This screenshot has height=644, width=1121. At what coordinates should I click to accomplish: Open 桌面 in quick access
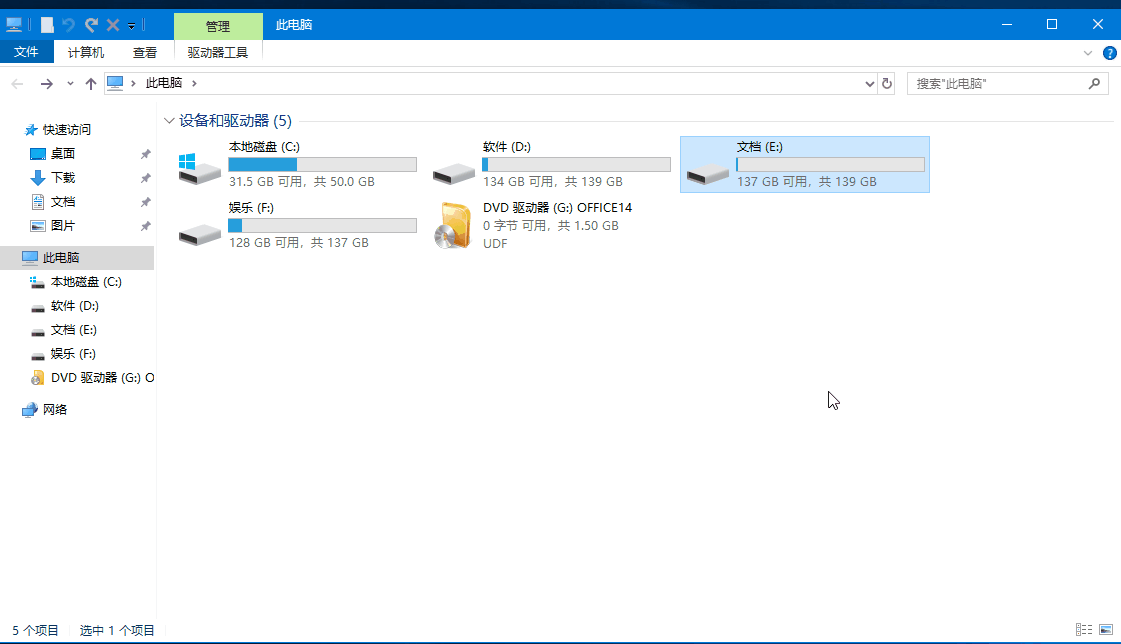63,154
